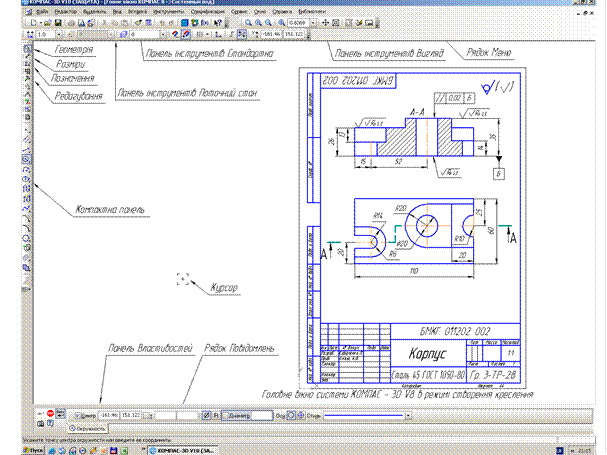
Task: Open the Выделить menu
Action: [94, 12]
